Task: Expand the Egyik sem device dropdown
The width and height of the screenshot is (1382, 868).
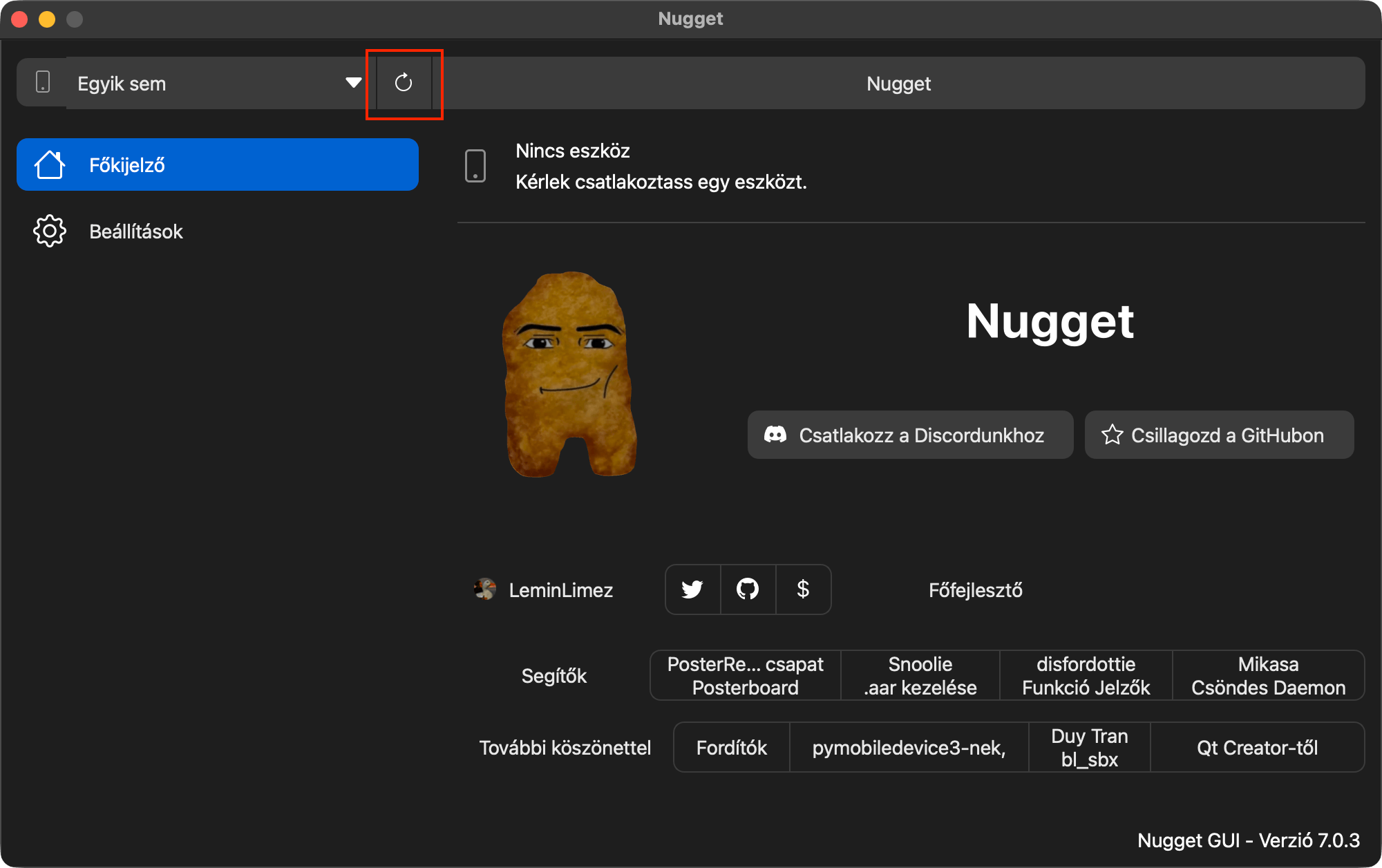Action: [207, 84]
